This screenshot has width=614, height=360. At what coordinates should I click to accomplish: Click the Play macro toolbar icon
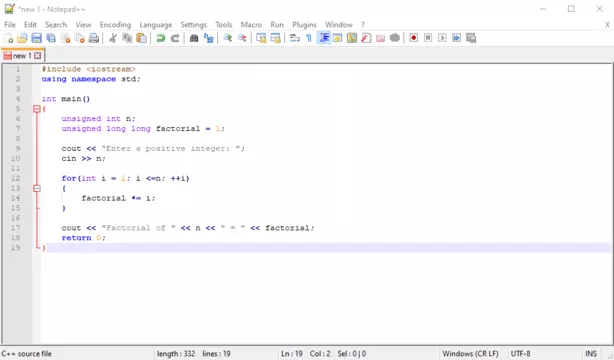tap(442, 38)
